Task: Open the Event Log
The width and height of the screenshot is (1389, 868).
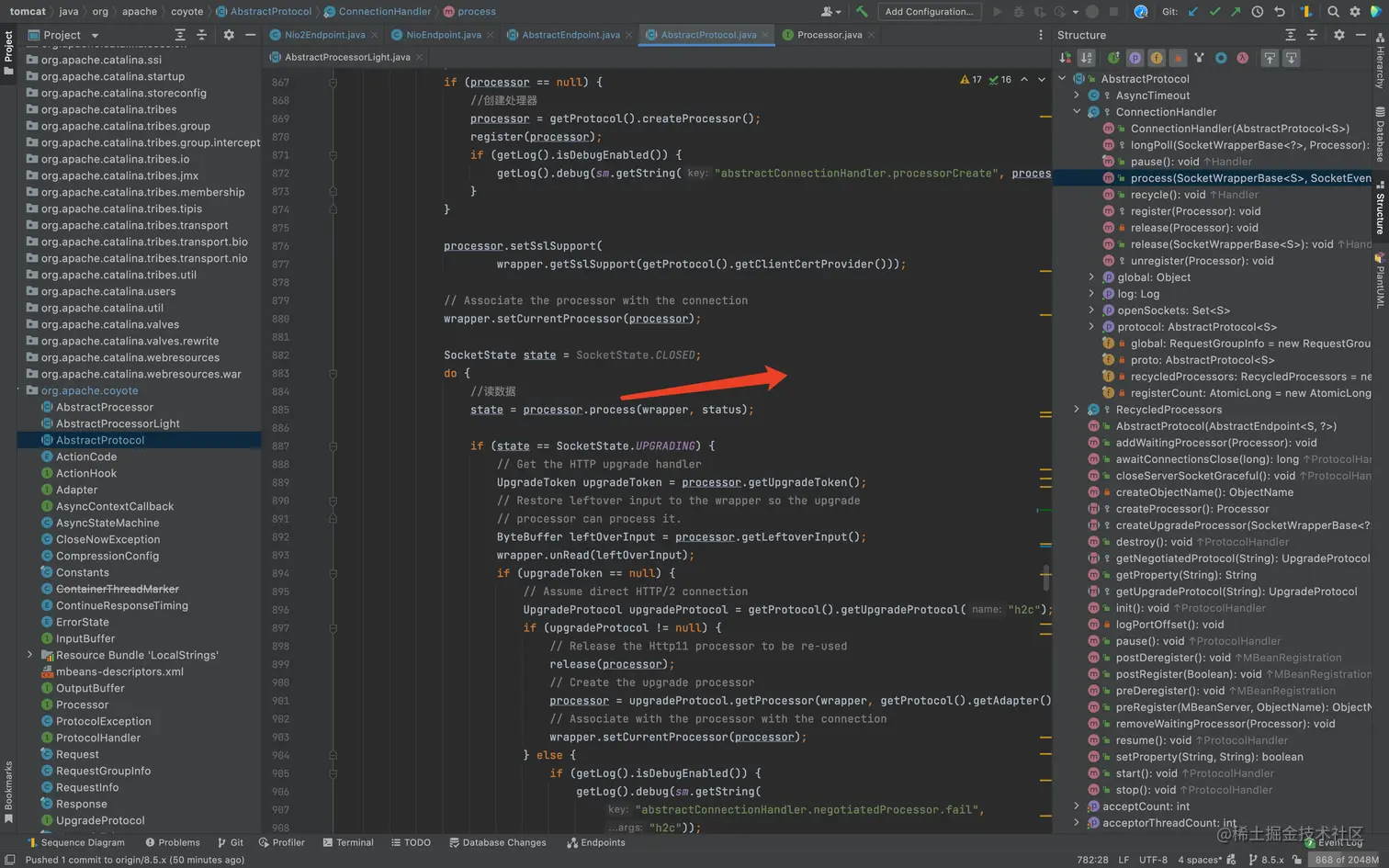Action: (1334, 842)
